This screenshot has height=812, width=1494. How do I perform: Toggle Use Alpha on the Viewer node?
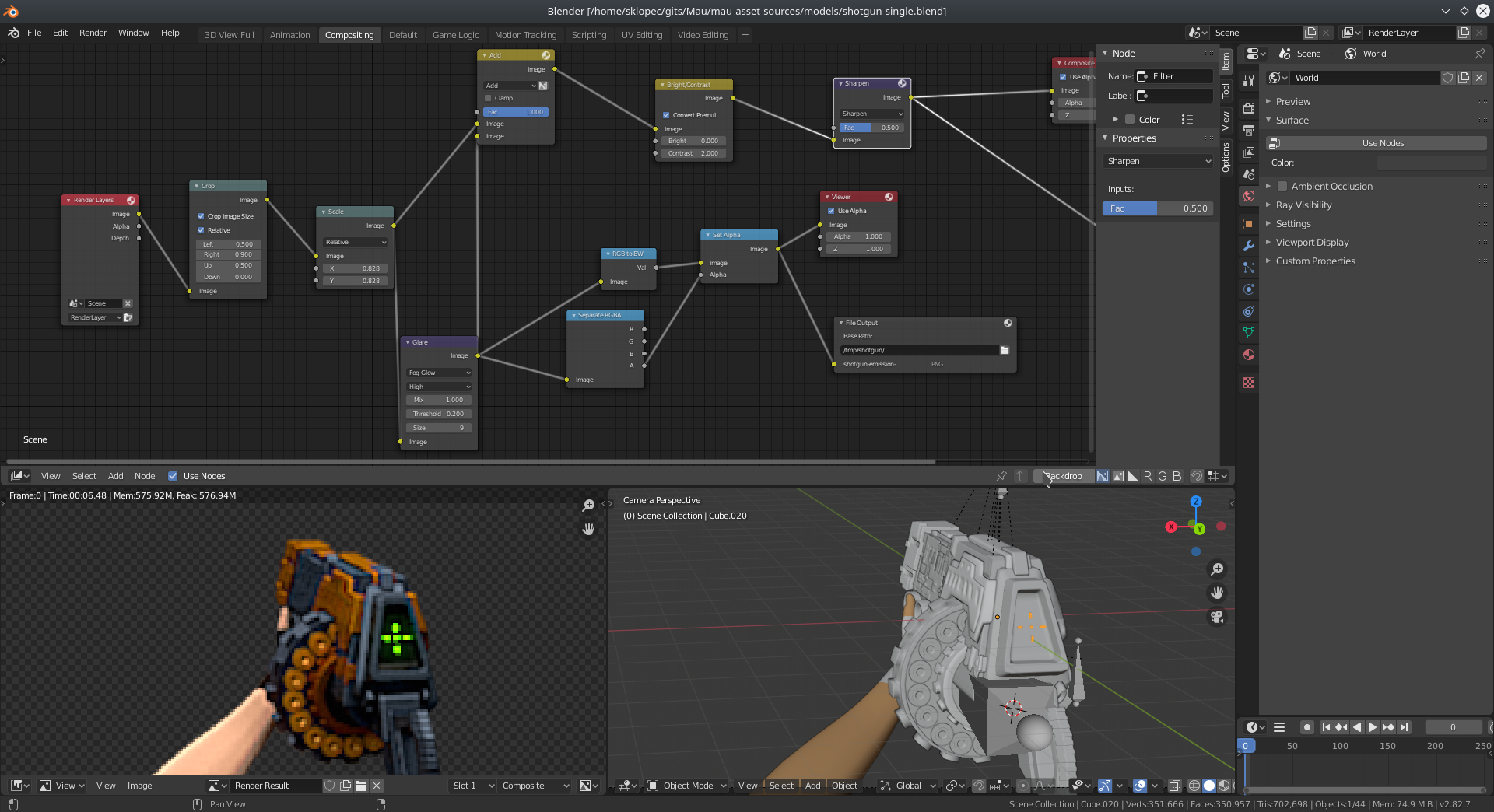pyautogui.click(x=831, y=211)
